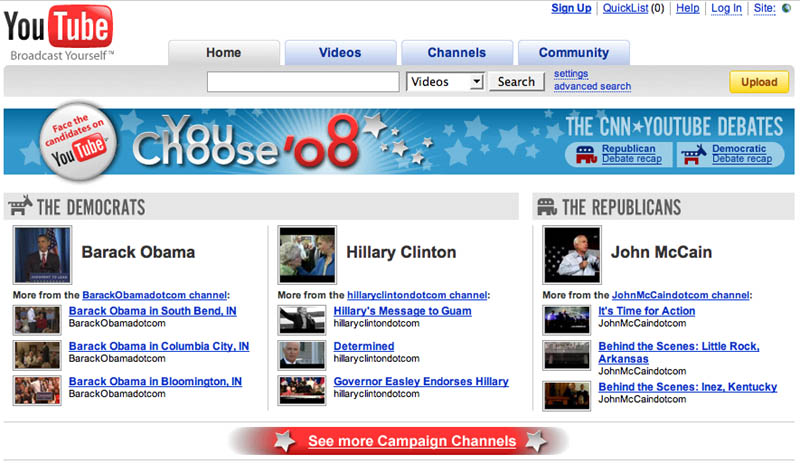The width and height of the screenshot is (800, 464).
Task: Click The CNN YouTube Debates banner title
Action: click(x=674, y=127)
